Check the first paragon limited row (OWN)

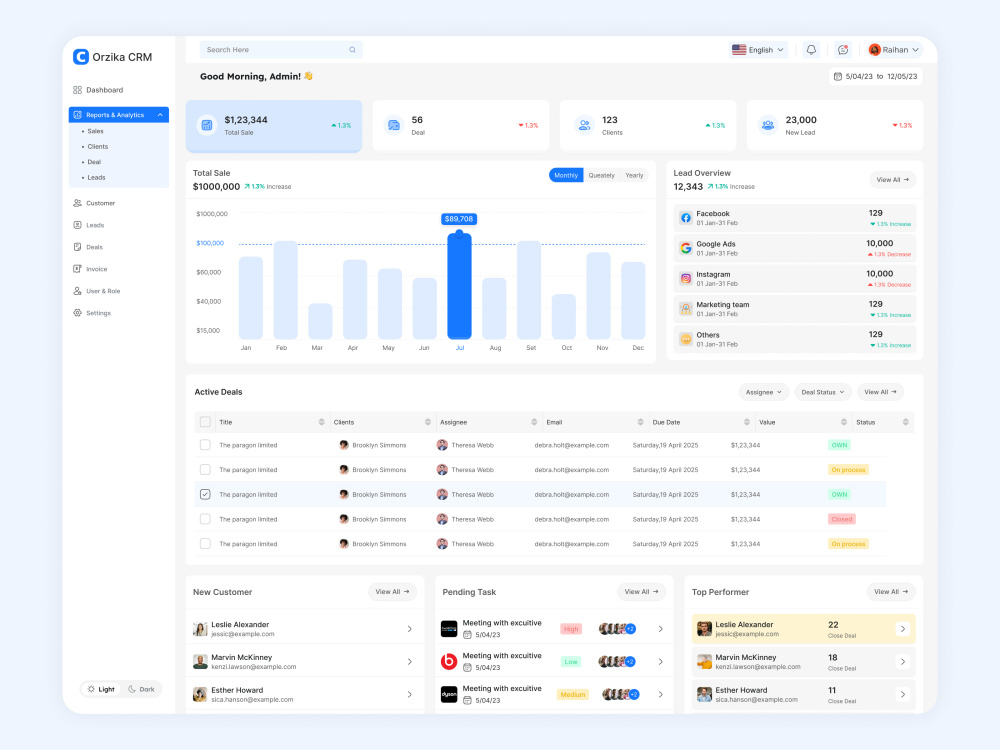click(205, 445)
